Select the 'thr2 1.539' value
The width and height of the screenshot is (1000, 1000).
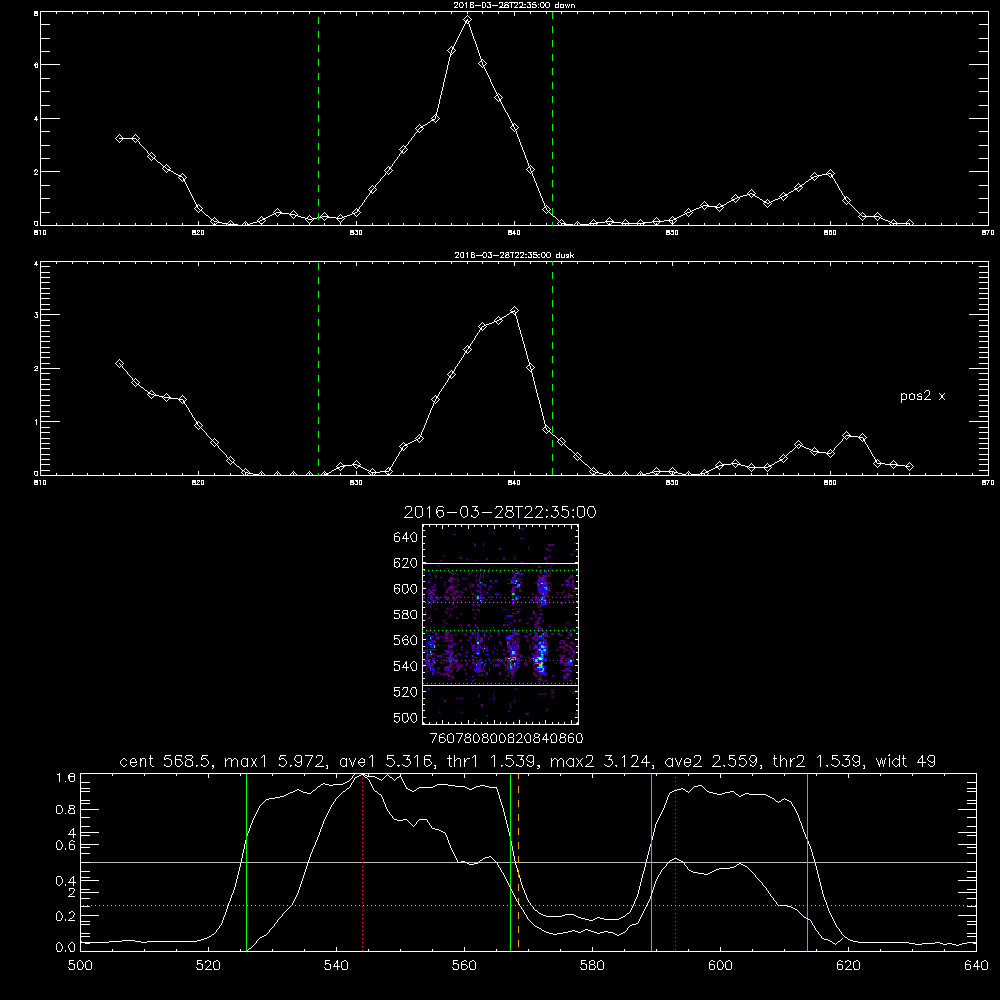tap(818, 761)
